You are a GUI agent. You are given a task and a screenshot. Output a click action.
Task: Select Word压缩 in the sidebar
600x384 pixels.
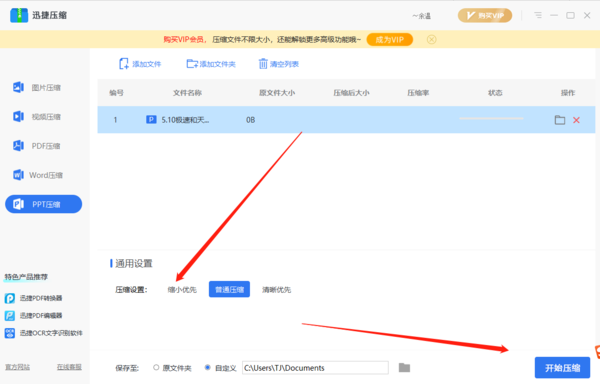click(43, 175)
